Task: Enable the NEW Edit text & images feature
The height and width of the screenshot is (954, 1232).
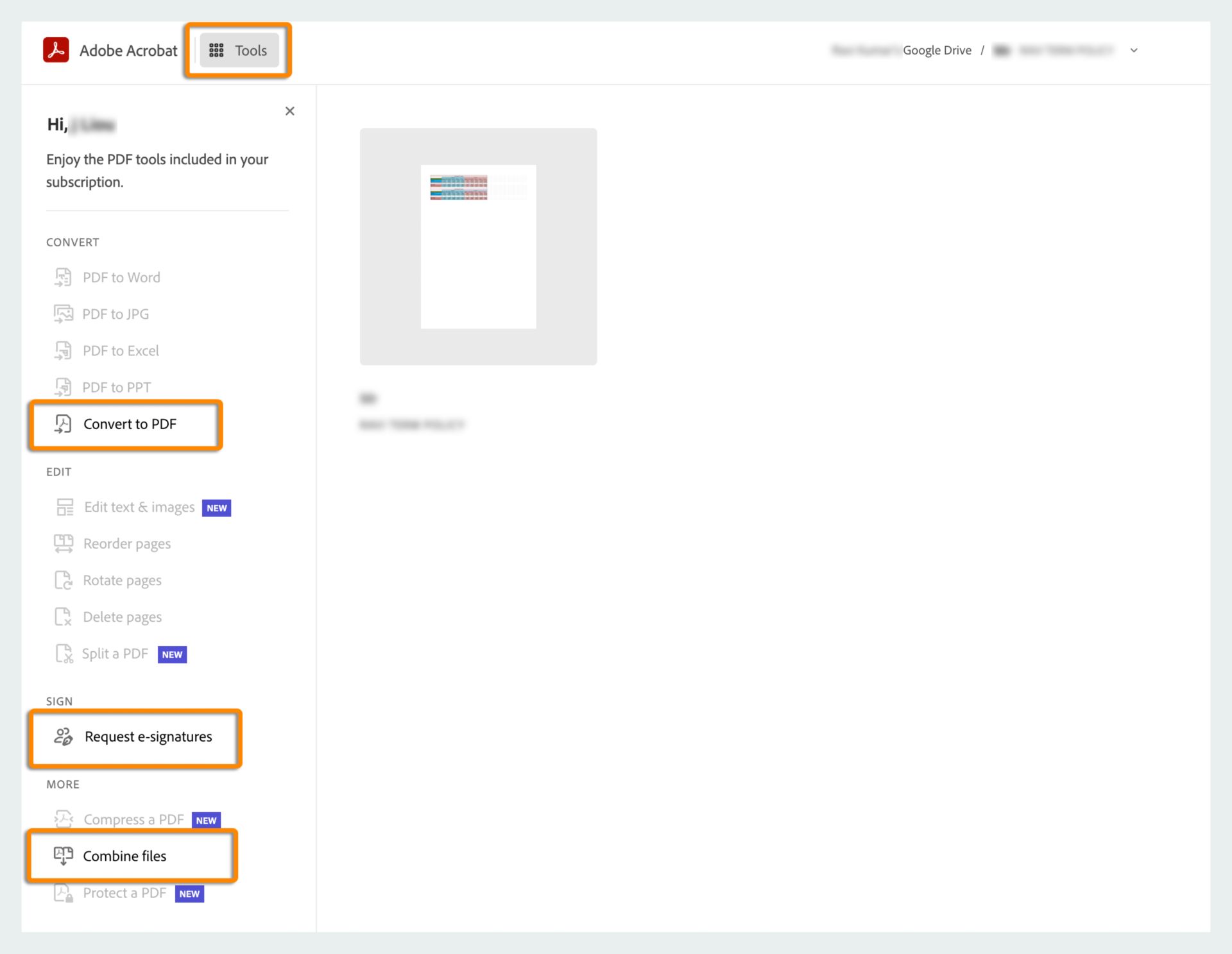Action: click(140, 507)
